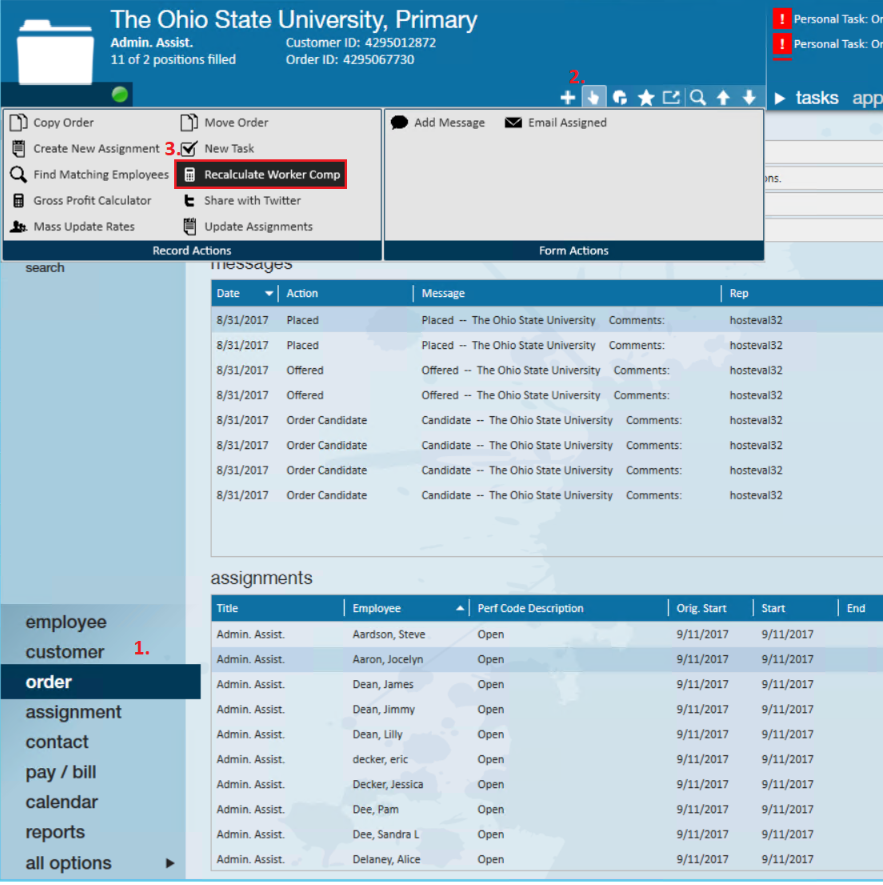Click Perf Code Description column header

click(530, 608)
